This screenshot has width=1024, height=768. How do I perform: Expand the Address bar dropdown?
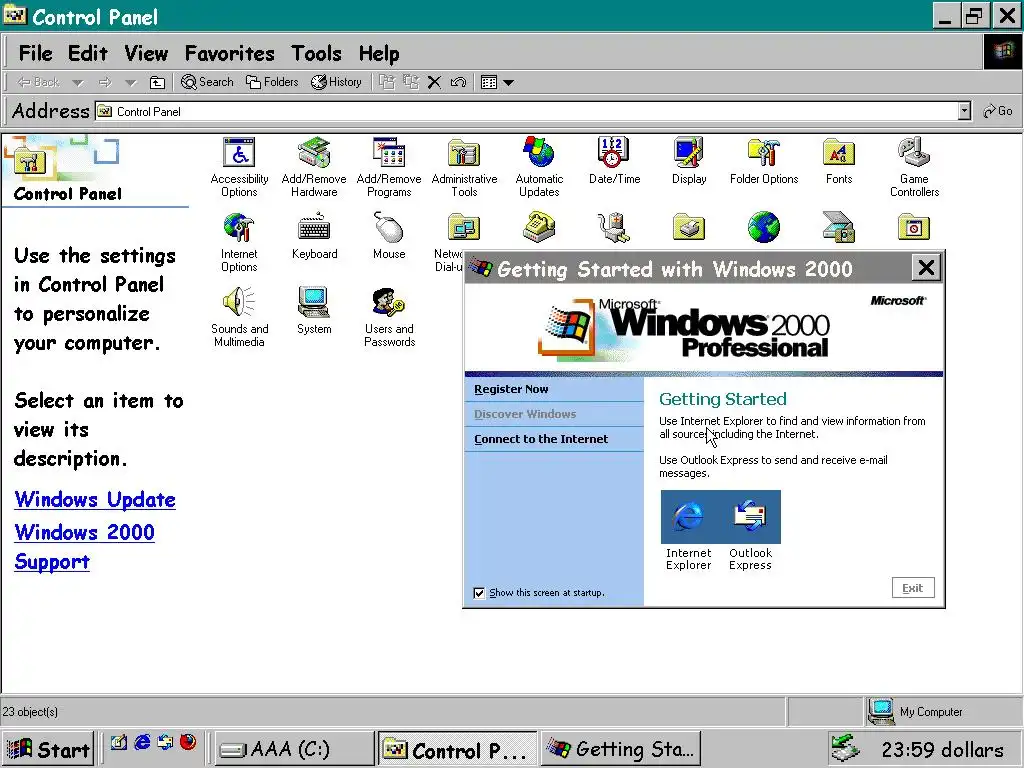point(965,111)
